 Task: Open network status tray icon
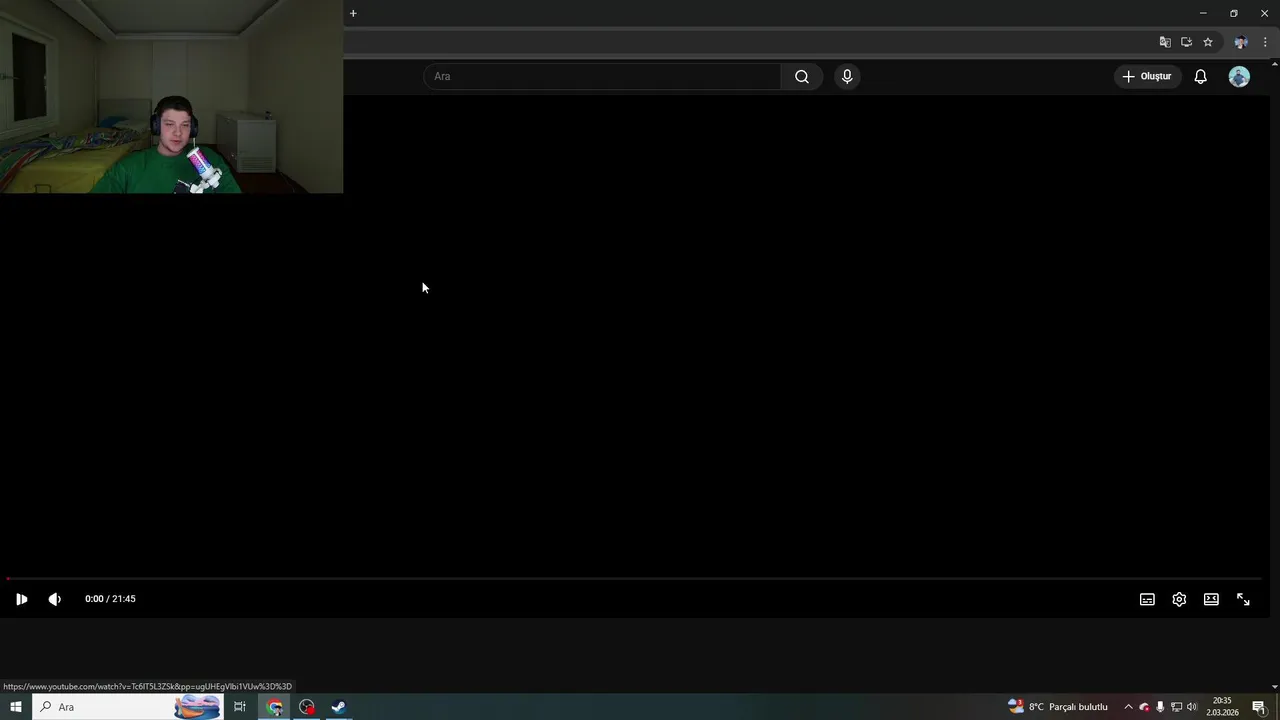click(x=1176, y=707)
